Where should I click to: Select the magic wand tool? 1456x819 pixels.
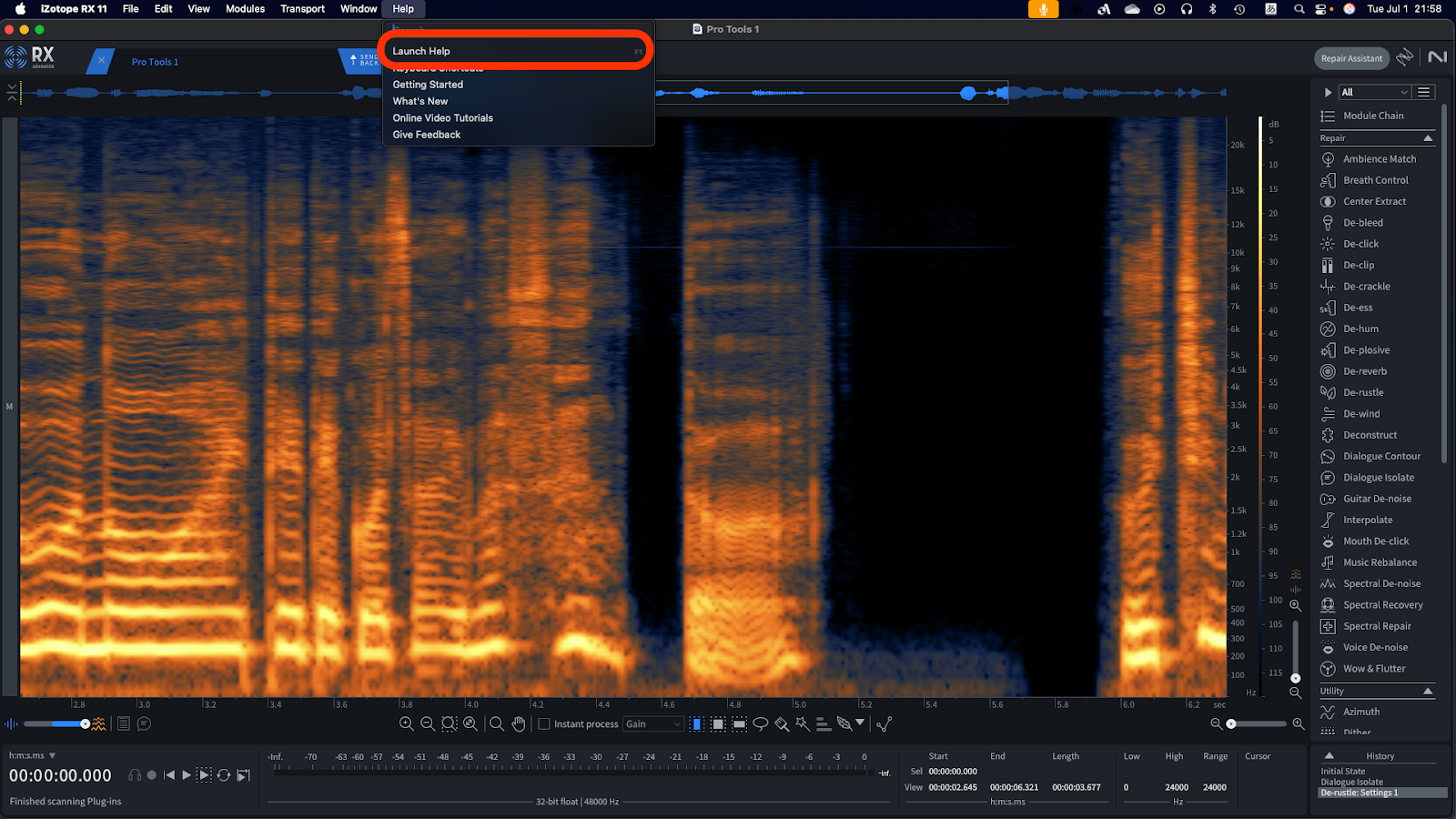tap(802, 724)
